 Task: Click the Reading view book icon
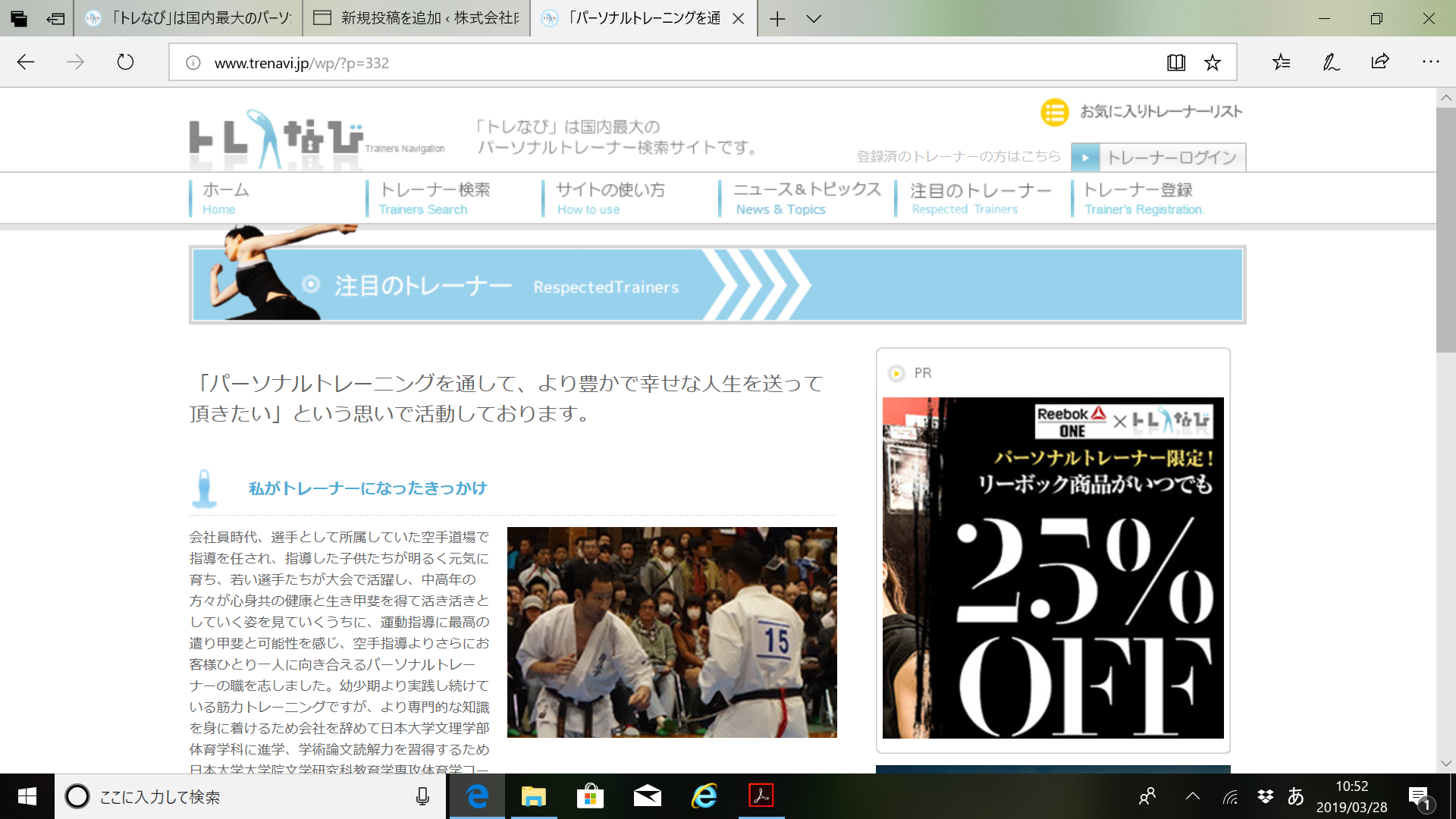tap(1175, 63)
